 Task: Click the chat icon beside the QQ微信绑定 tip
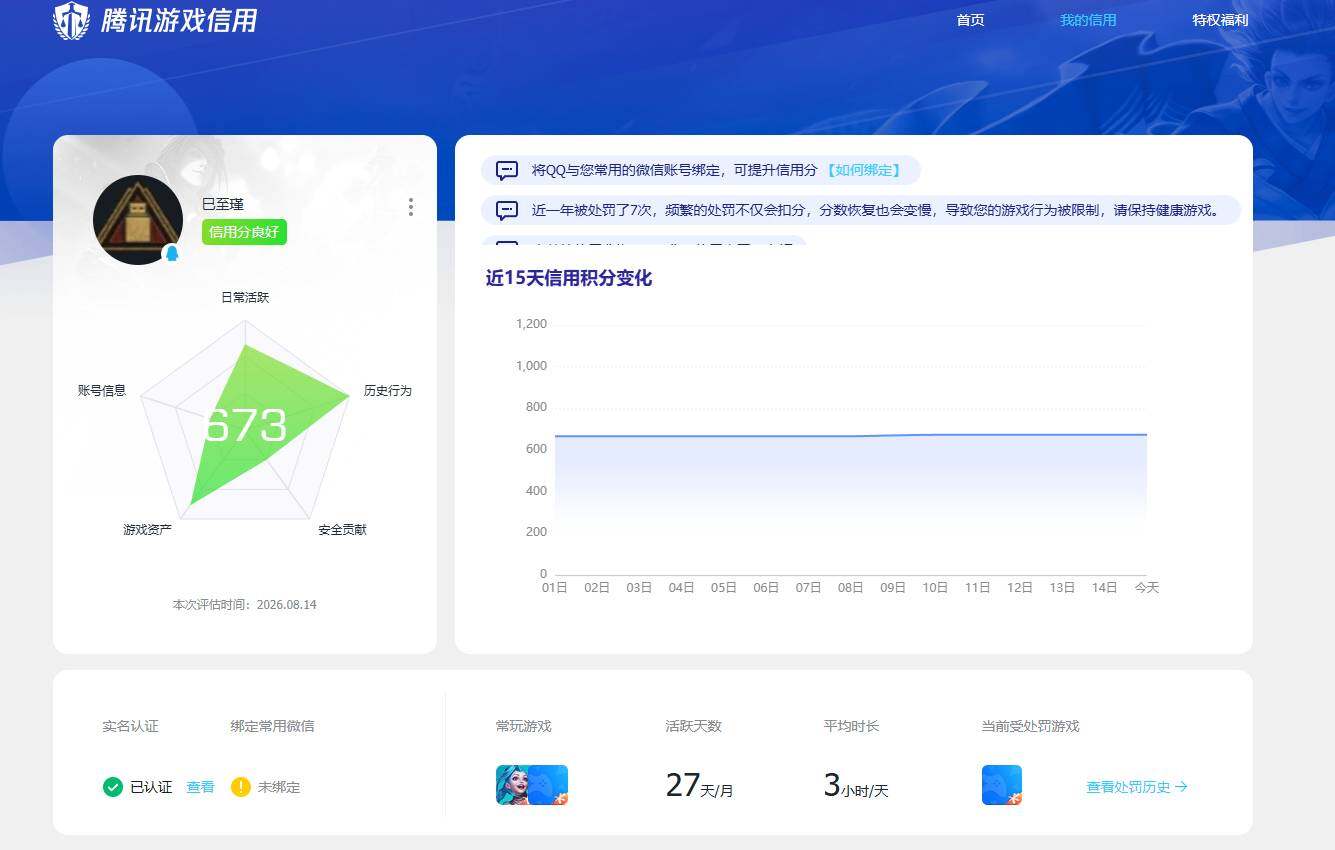click(507, 171)
